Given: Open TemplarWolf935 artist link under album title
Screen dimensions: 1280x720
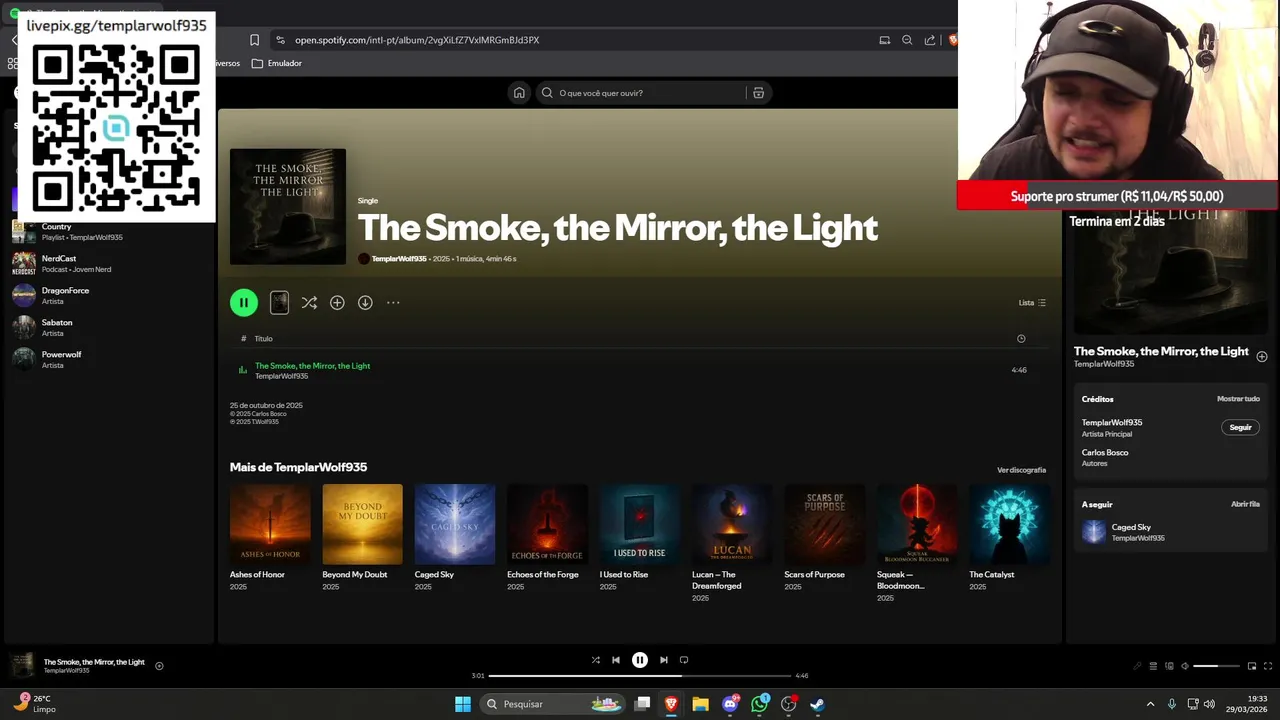Looking at the screenshot, I should [x=399, y=259].
